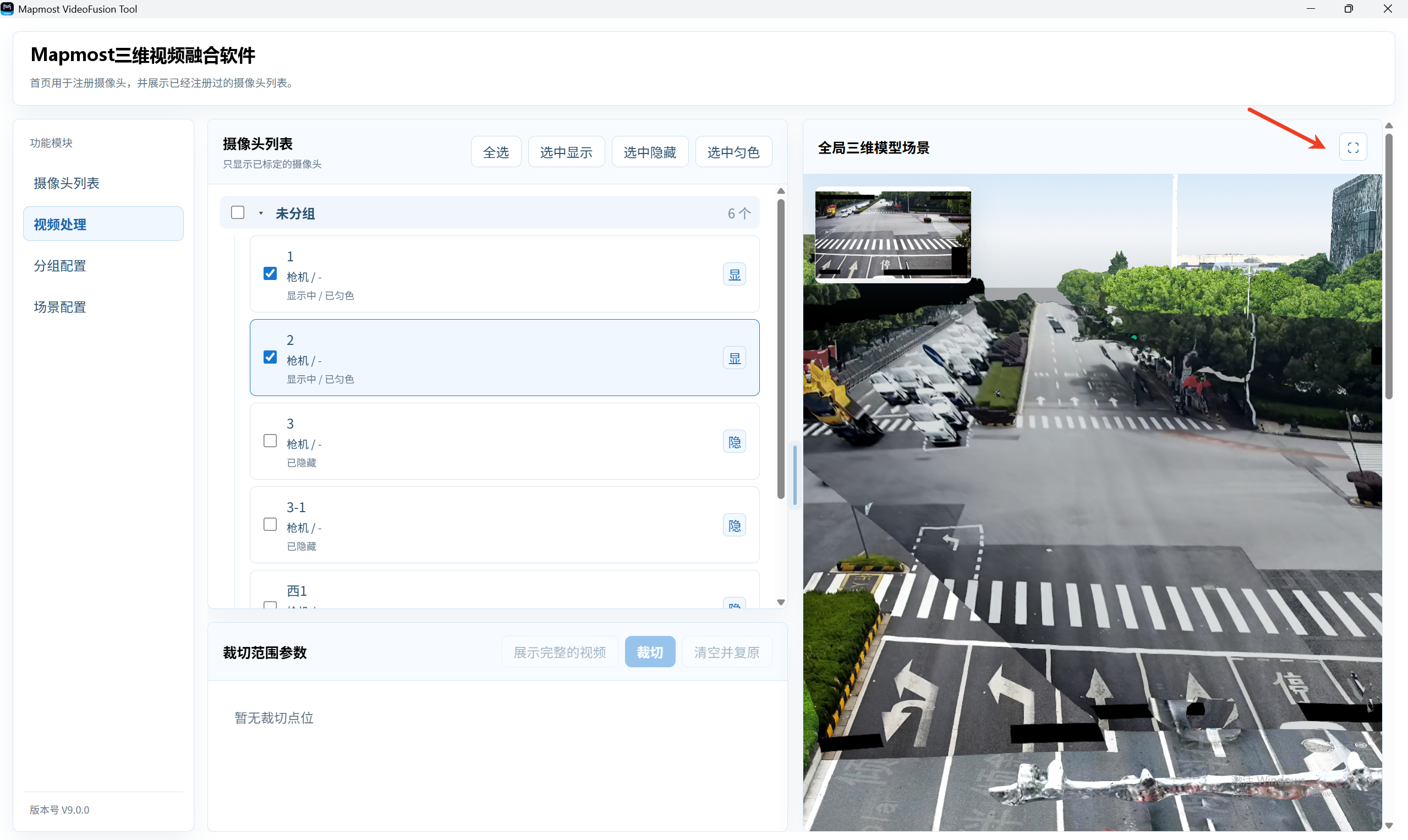
Task: Check the checkbox for camera 3-1
Action: (x=270, y=525)
